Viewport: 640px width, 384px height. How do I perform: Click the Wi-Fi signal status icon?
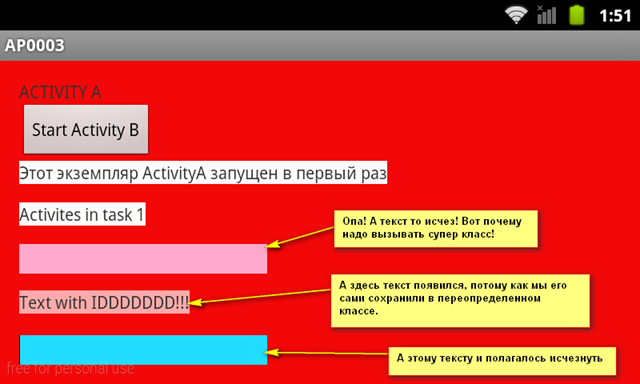pyautogui.click(x=516, y=15)
